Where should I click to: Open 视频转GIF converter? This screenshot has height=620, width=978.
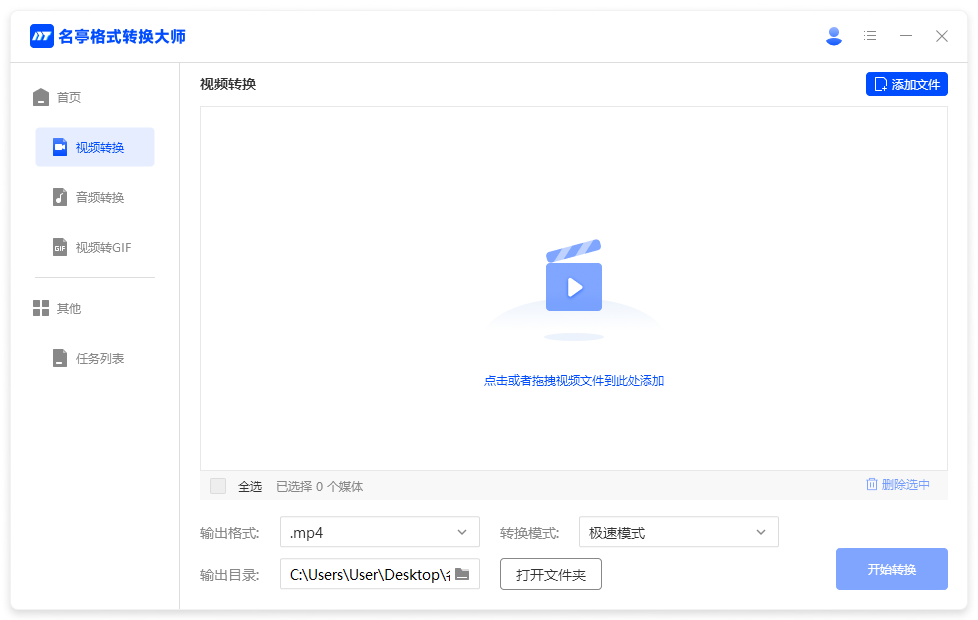95,248
